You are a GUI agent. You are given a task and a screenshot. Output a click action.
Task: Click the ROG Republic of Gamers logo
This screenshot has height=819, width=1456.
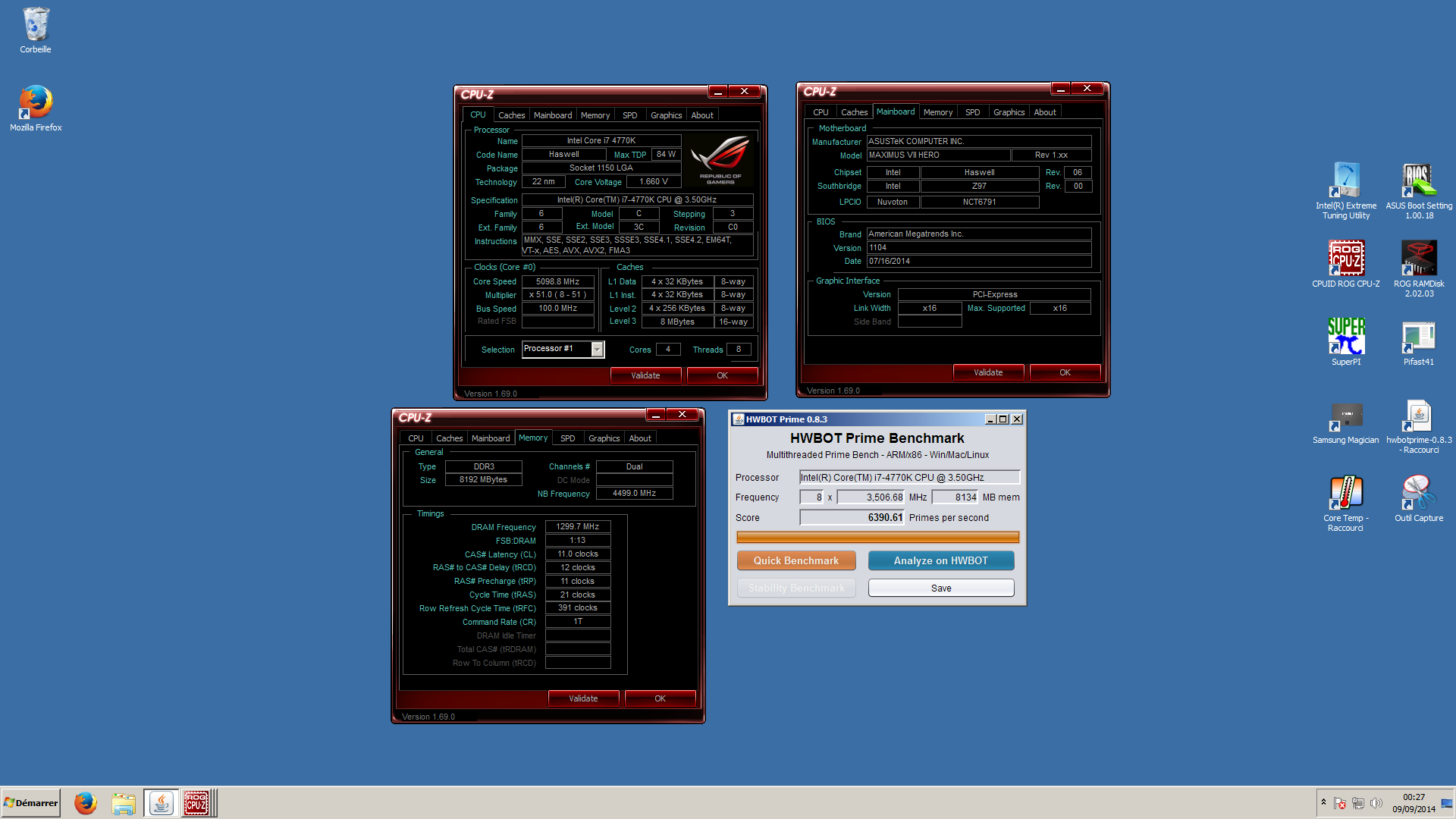[x=720, y=160]
